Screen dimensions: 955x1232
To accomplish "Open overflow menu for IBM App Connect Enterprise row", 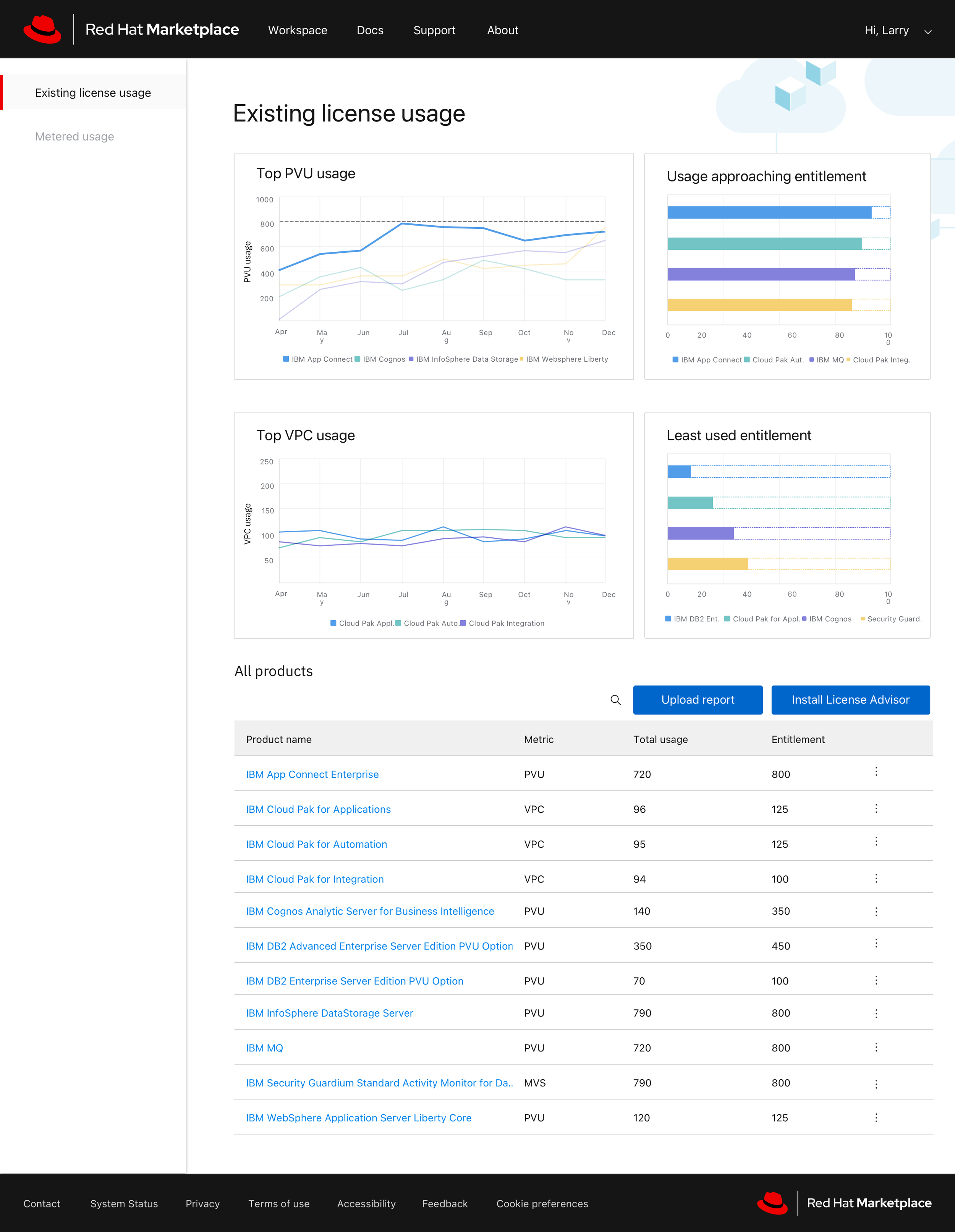I will 876,771.
